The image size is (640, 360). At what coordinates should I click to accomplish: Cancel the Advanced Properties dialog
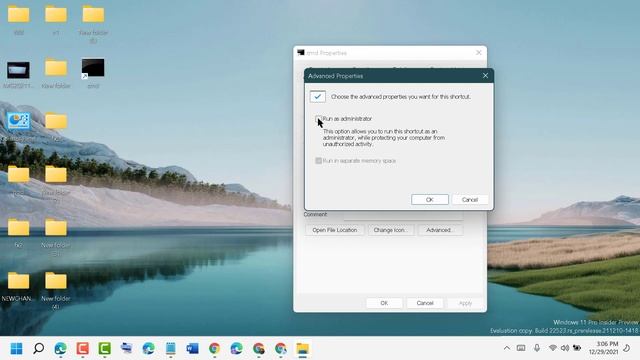[x=470, y=200]
